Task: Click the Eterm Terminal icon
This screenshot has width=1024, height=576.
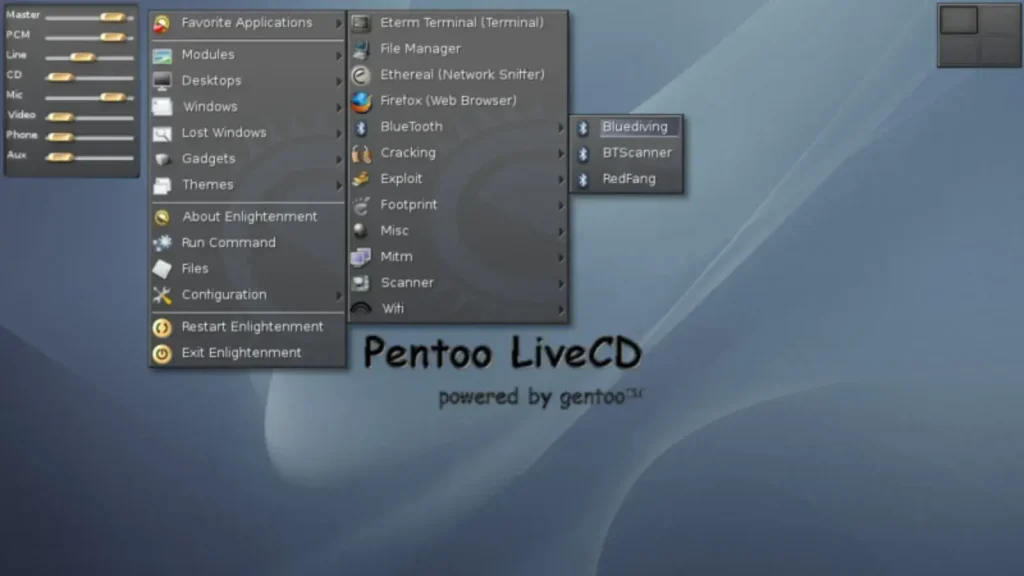Action: (360, 24)
